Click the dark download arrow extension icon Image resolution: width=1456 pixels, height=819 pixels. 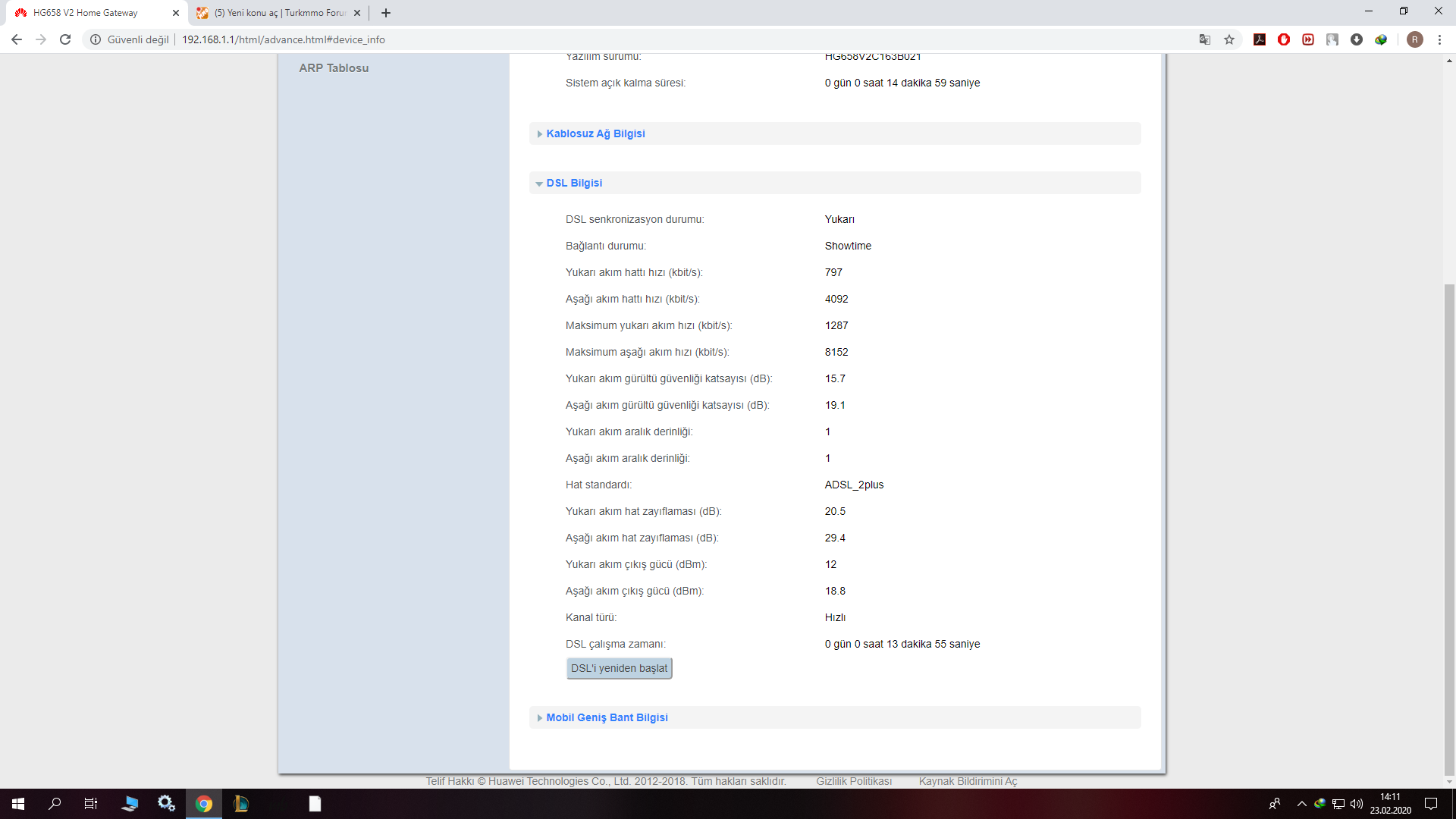click(1357, 39)
